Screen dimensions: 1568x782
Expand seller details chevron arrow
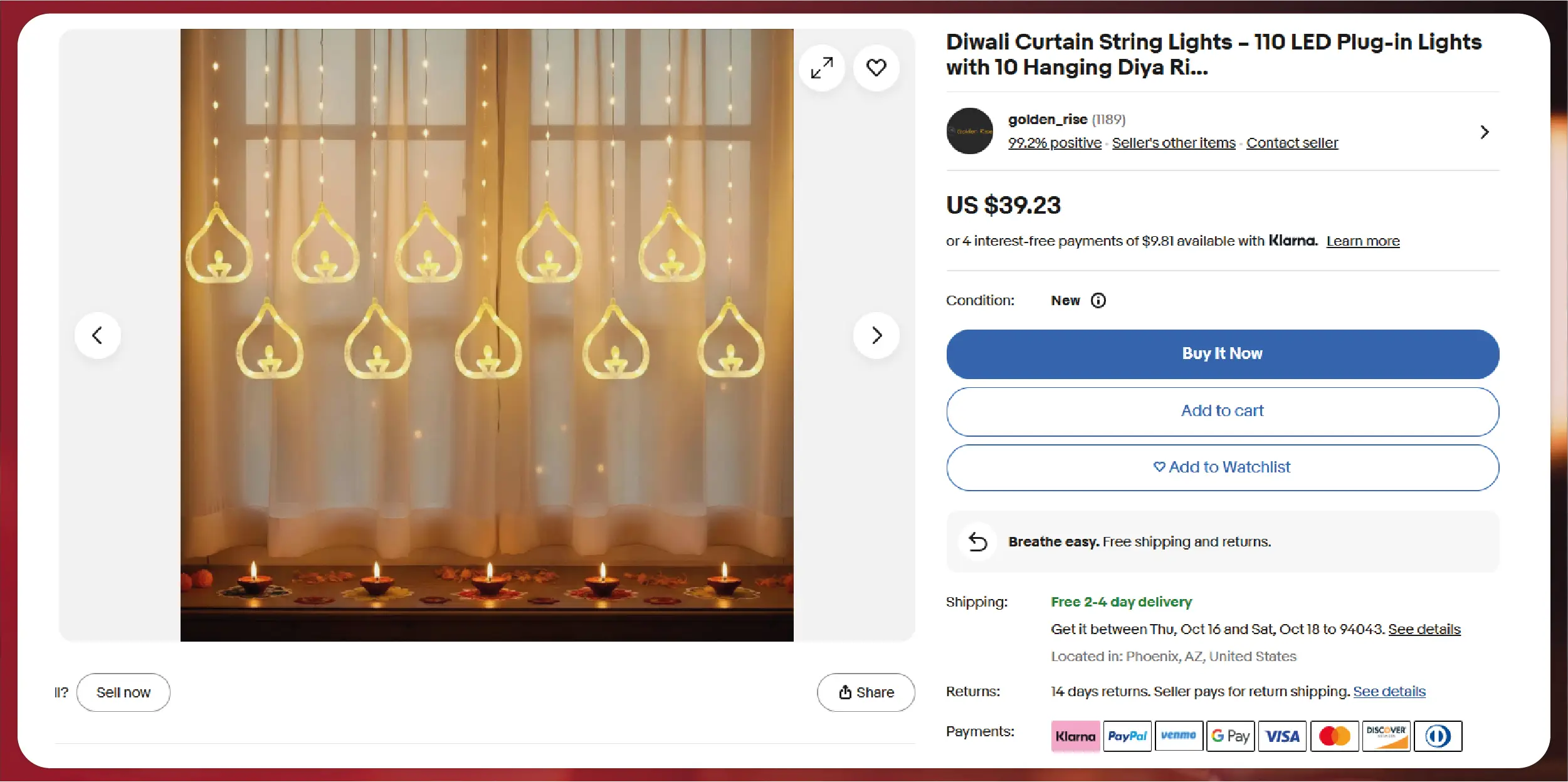[1484, 132]
